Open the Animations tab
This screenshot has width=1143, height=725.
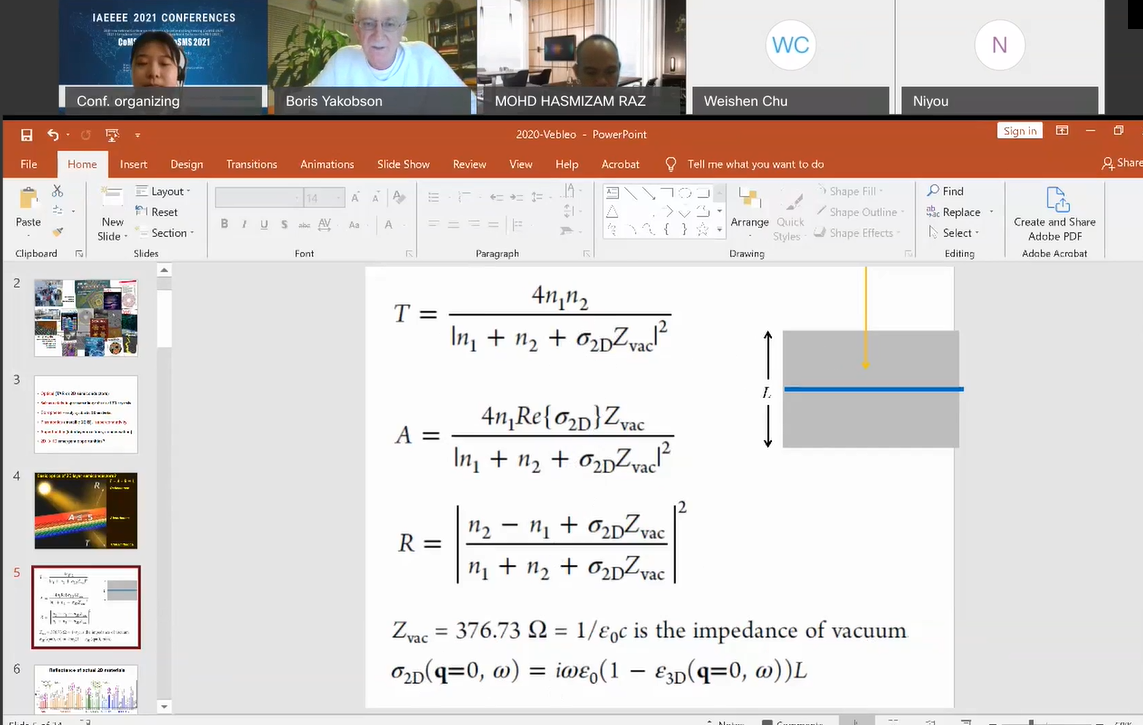point(327,165)
